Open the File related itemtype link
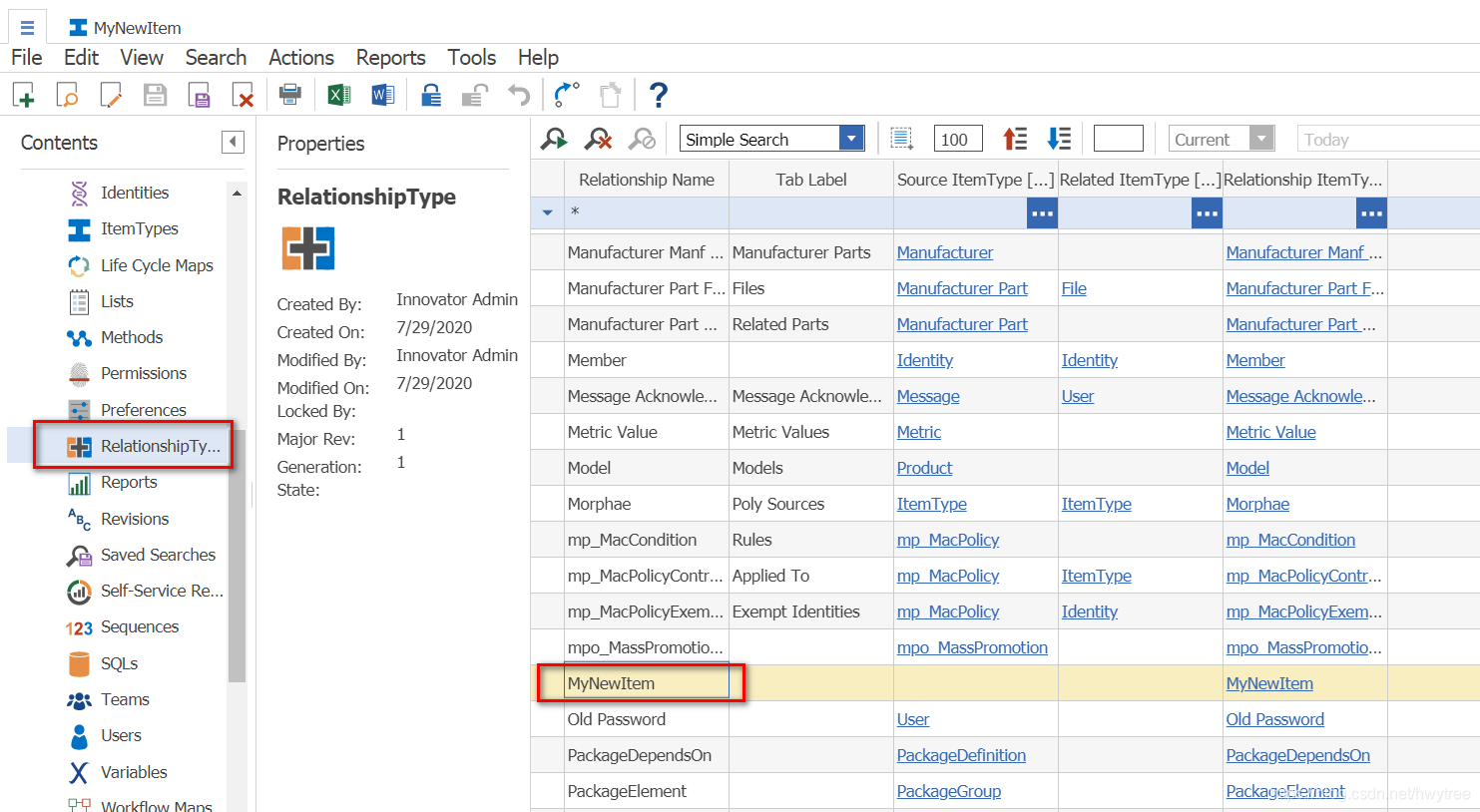 coord(1074,288)
